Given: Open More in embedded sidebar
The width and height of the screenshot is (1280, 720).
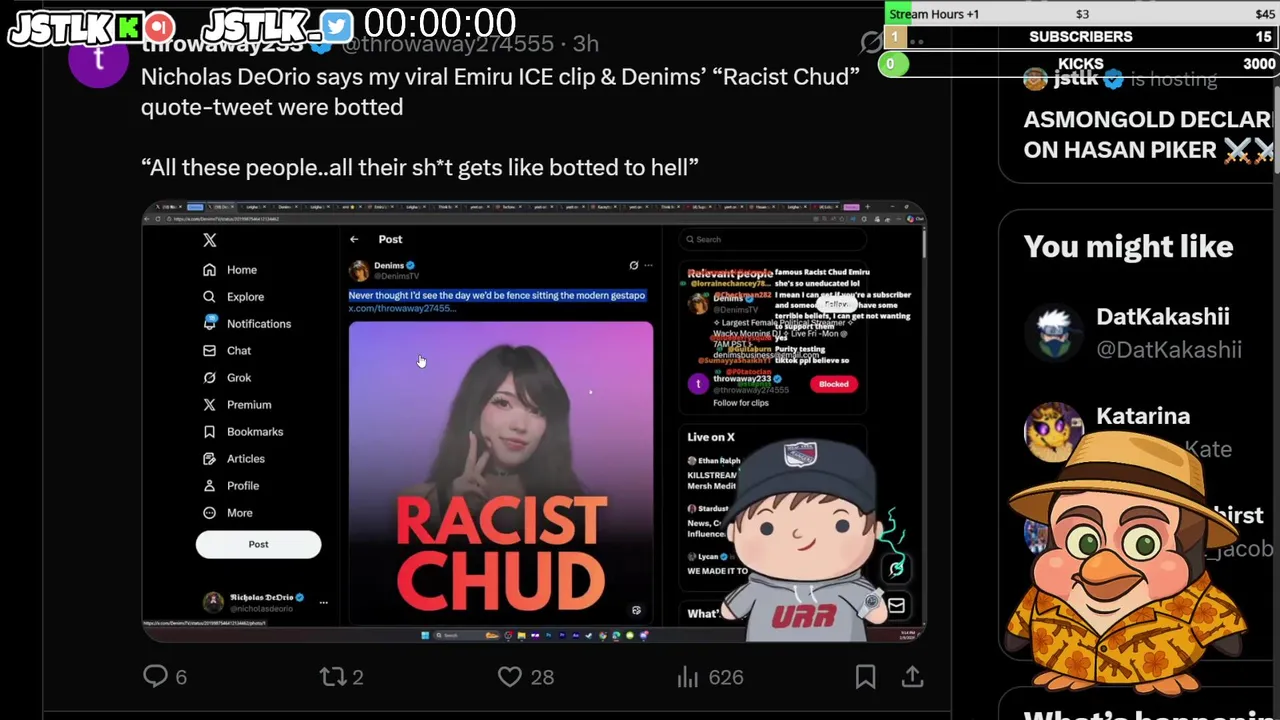Looking at the screenshot, I should (x=228, y=513).
